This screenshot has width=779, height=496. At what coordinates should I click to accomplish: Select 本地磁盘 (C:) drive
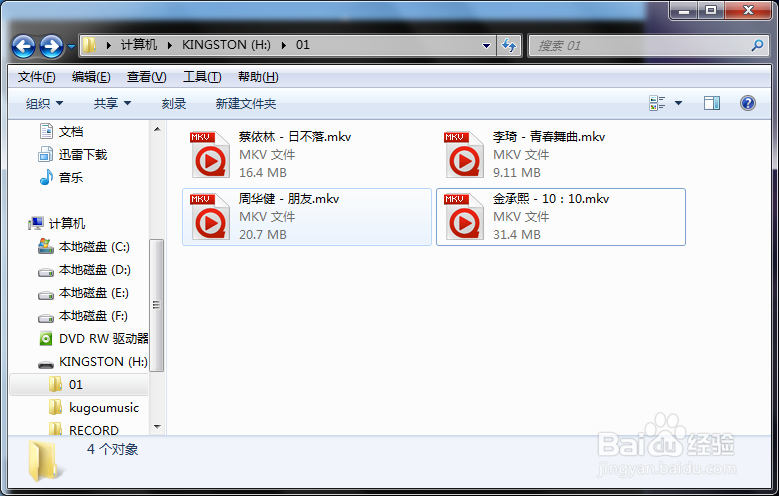94,247
